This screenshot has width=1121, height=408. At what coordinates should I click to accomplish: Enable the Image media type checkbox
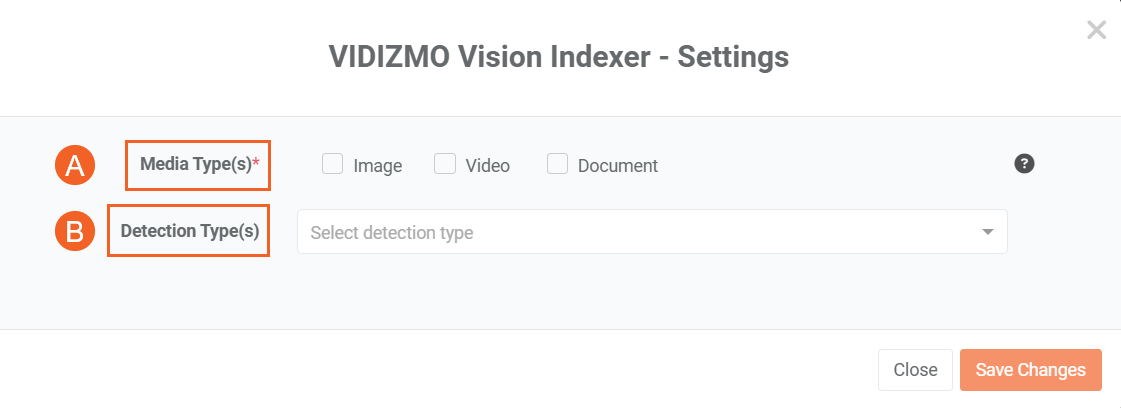[333, 164]
